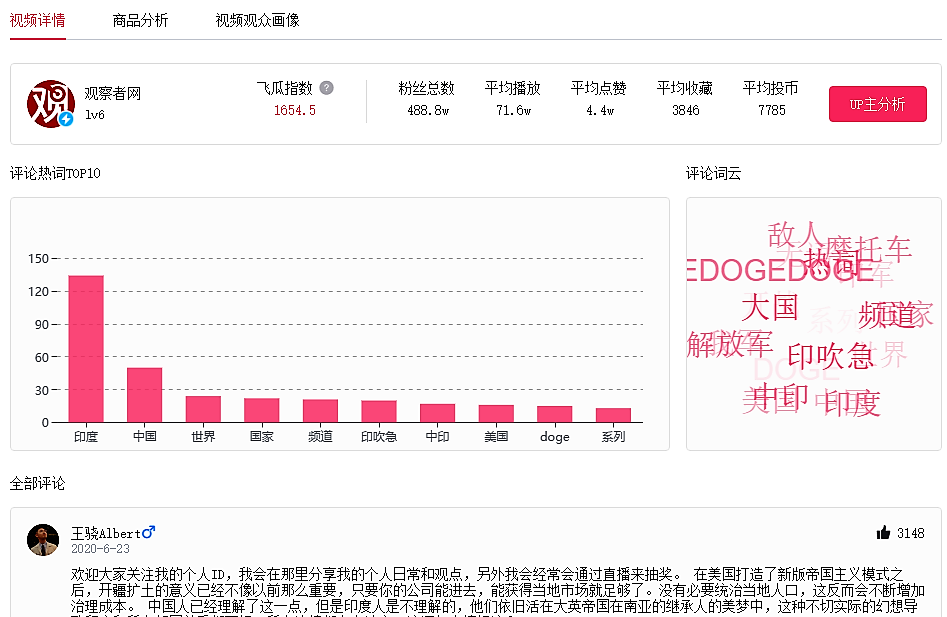Viewport: 947px width, 617px height.
Task: Select the 世界 bar in the chart
Action: pos(203,409)
